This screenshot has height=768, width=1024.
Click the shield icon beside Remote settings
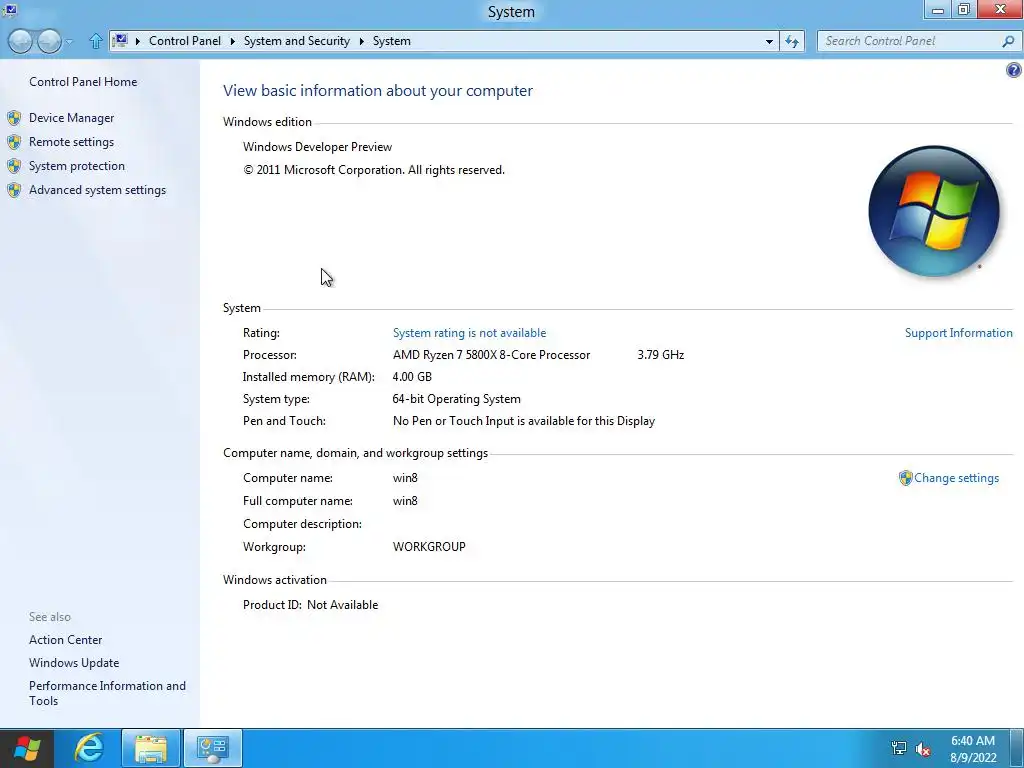tap(14, 142)
